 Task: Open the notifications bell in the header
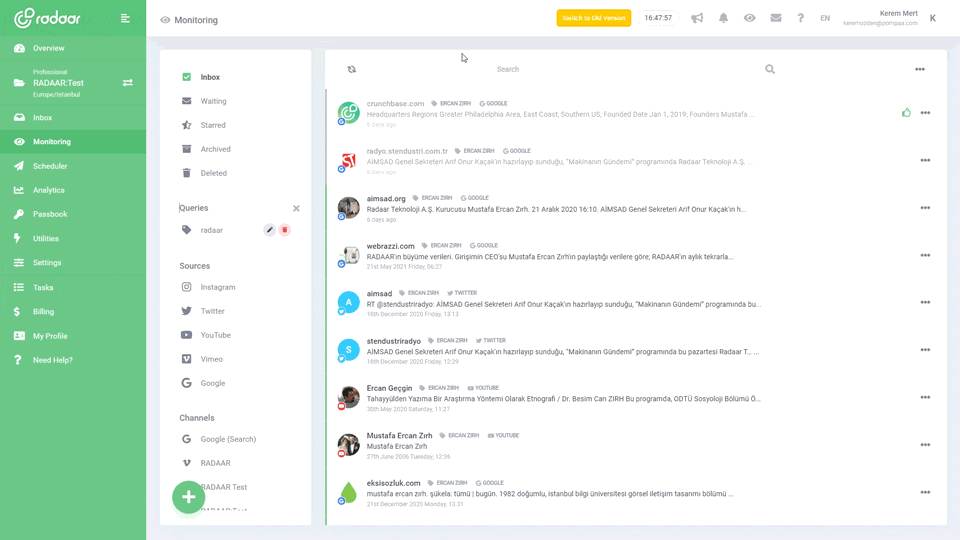point(723,18)
